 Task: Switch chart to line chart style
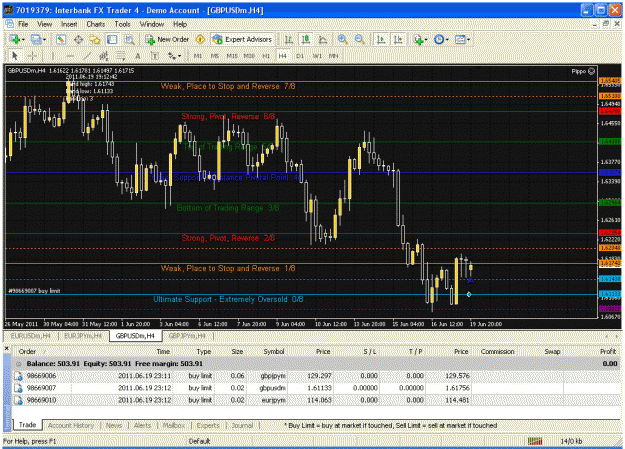tap(323, 39)
